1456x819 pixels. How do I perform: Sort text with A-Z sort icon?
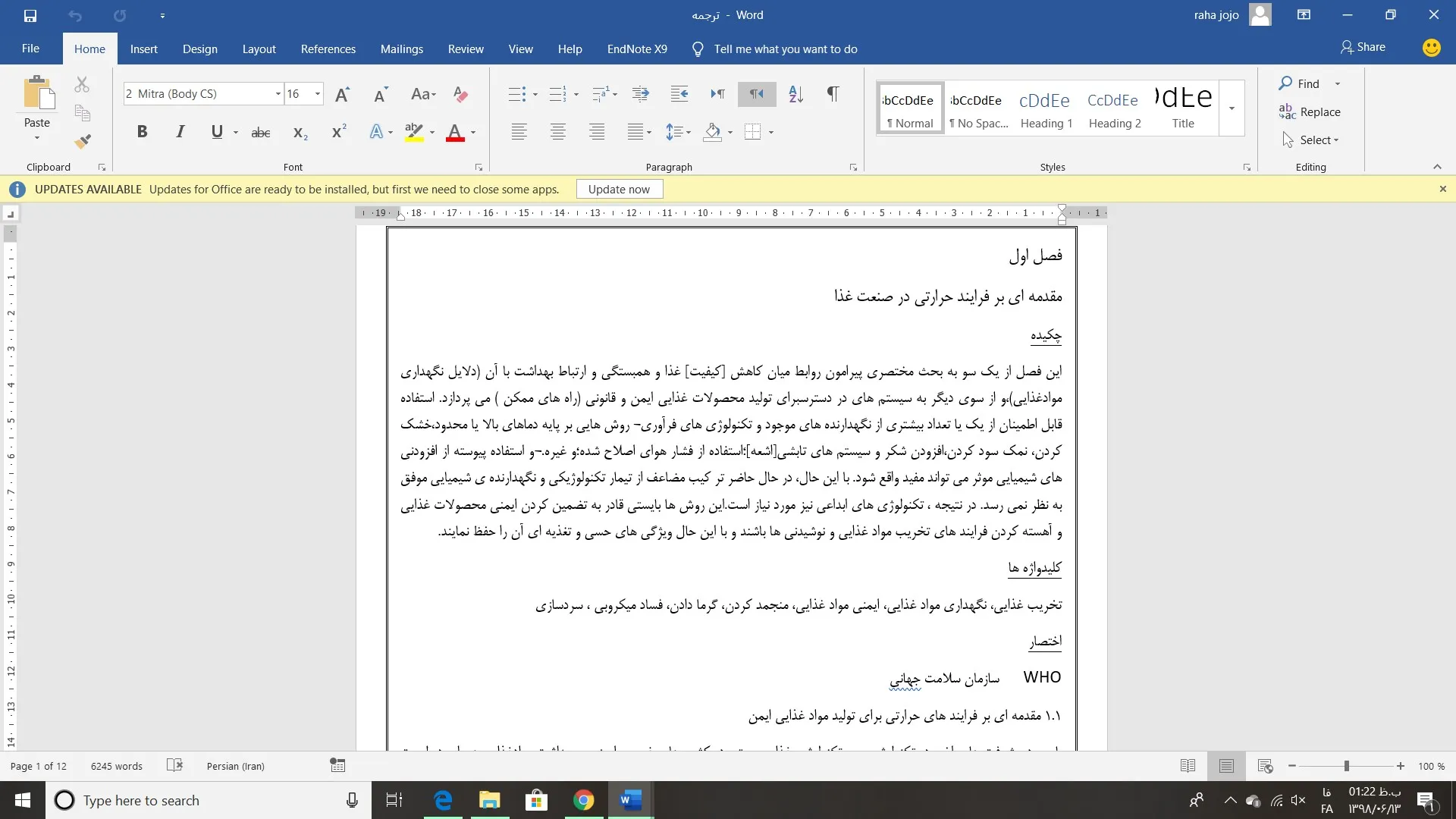point(795,94)
